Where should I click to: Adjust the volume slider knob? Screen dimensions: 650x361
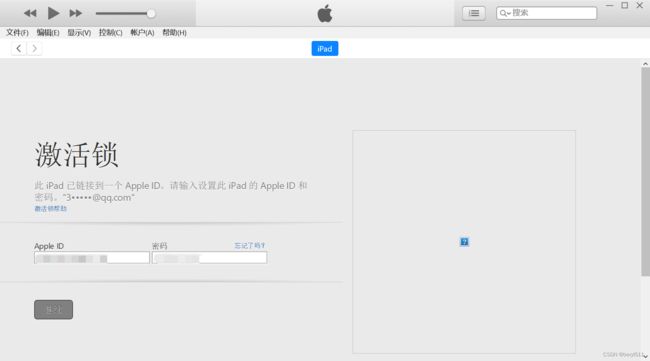click(151, 14)
